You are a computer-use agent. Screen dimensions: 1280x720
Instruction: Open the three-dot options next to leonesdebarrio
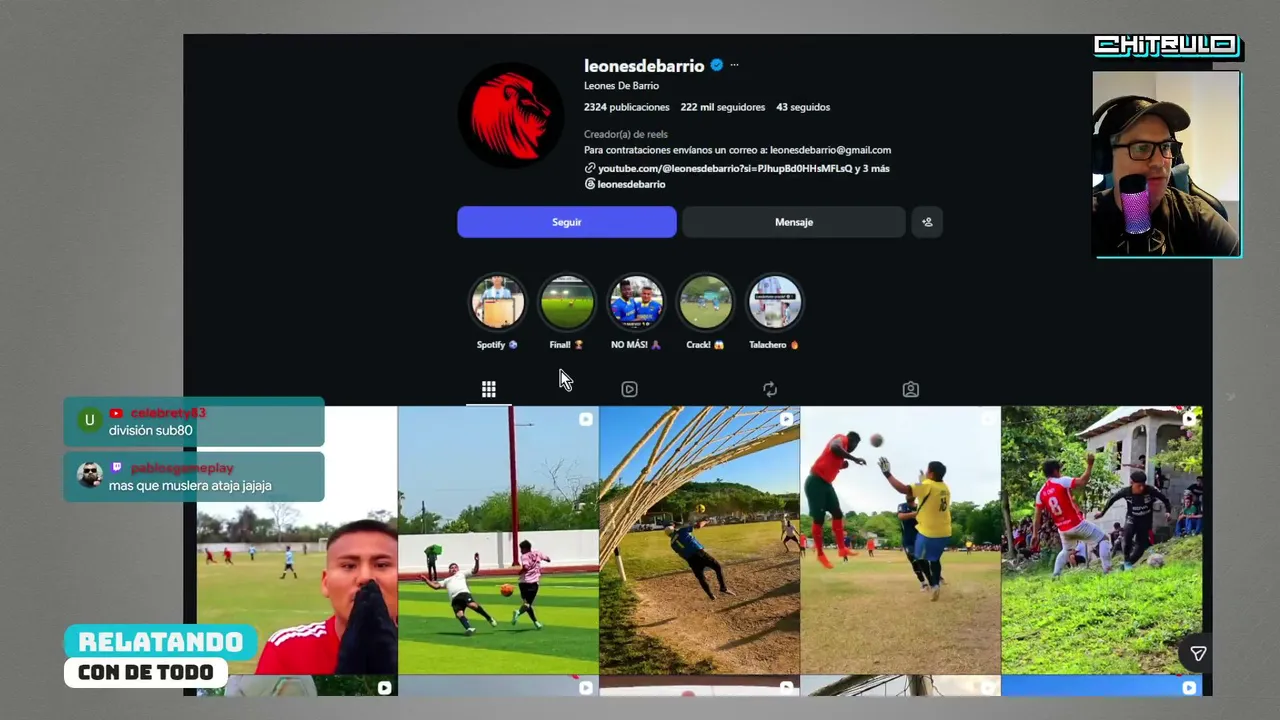734,66
